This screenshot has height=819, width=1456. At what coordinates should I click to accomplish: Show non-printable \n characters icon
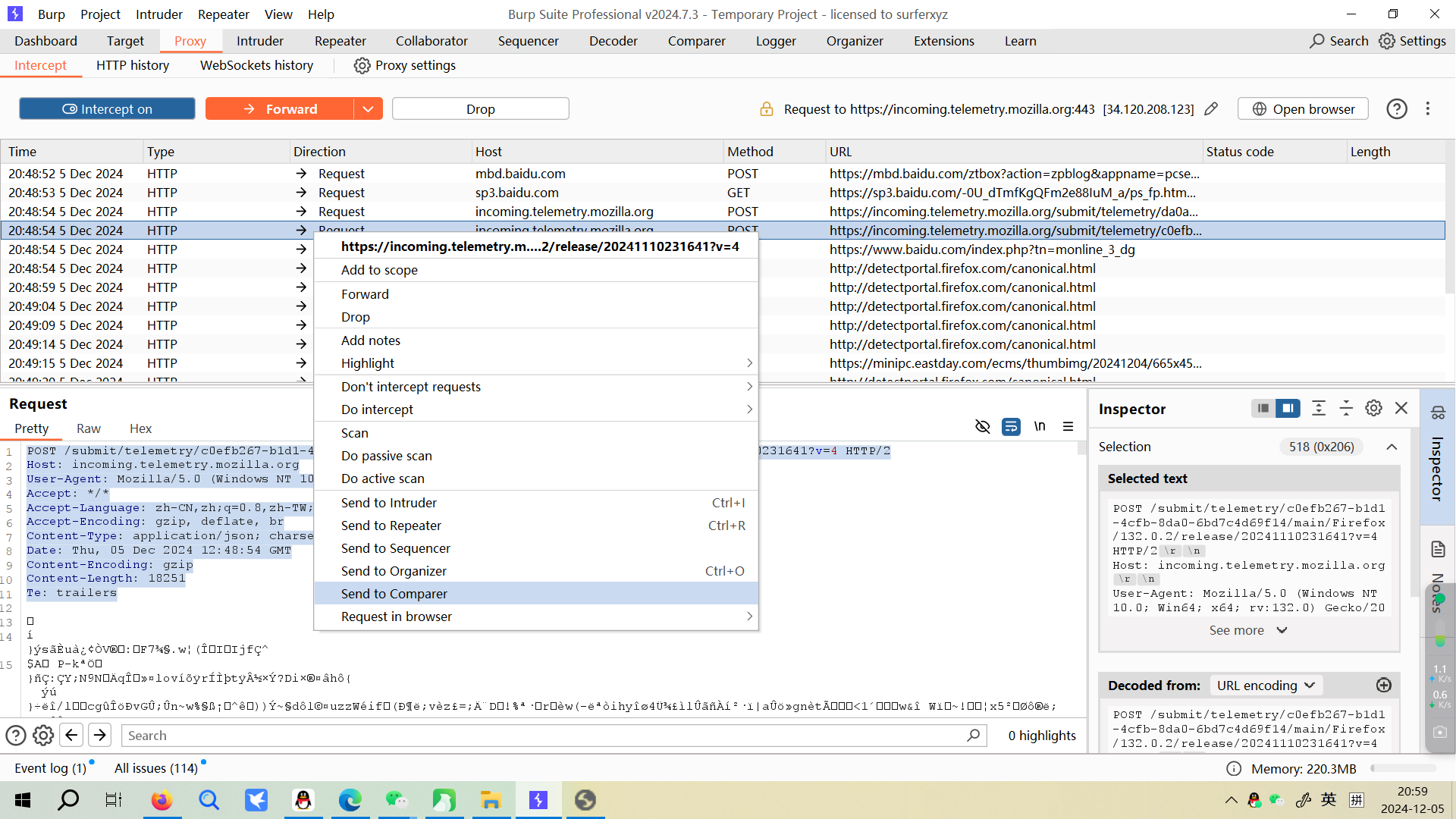pos(1040,426)
